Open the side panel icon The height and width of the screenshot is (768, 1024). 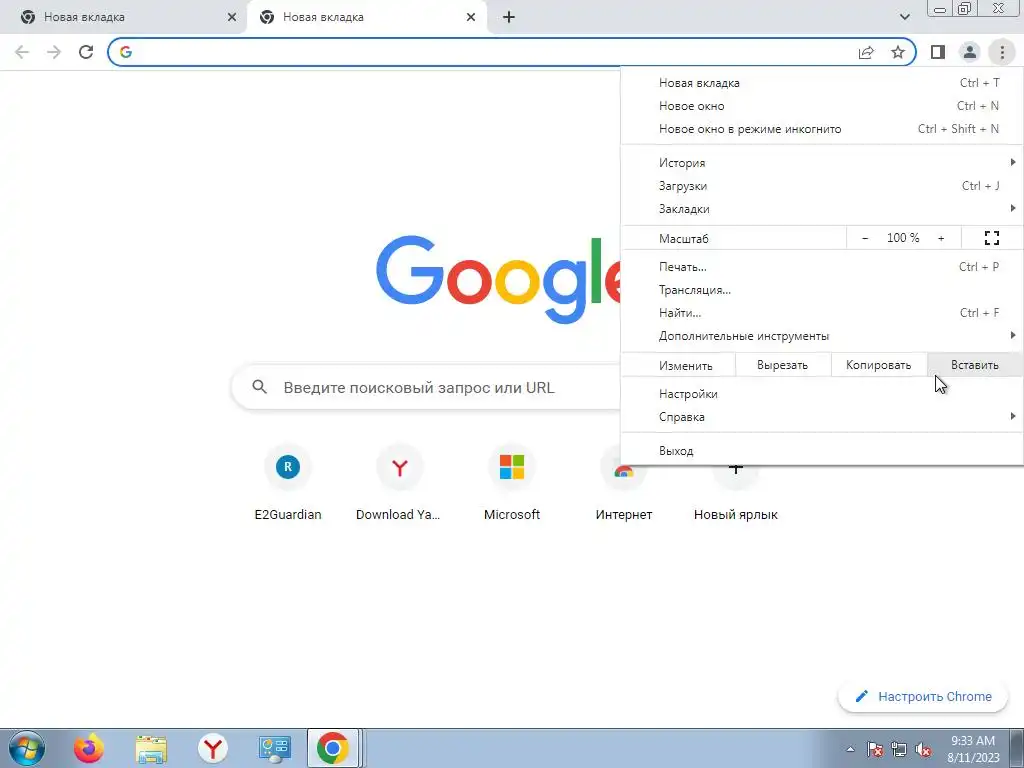coord(938,52)
